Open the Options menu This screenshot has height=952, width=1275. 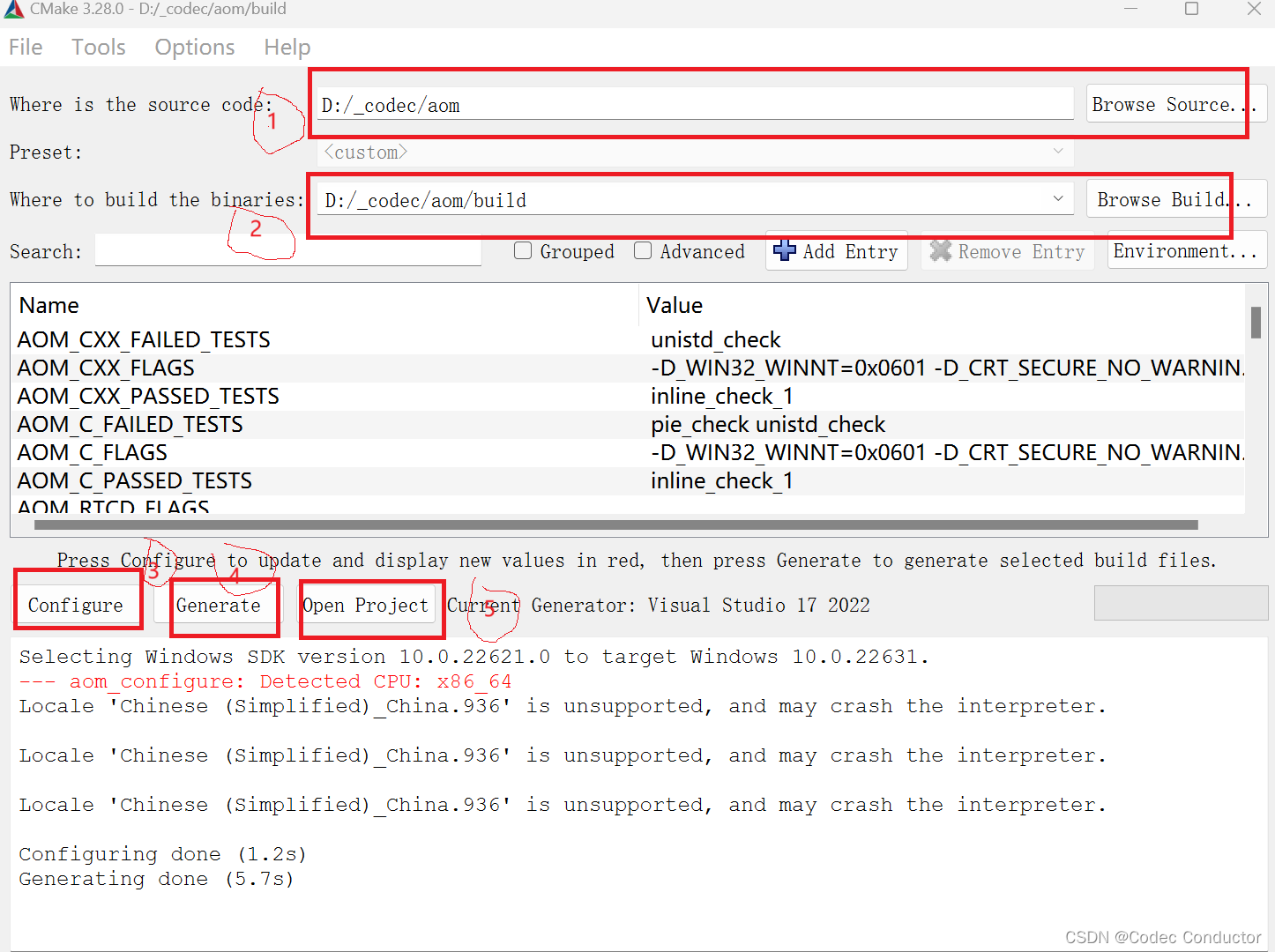coord(194,47)
